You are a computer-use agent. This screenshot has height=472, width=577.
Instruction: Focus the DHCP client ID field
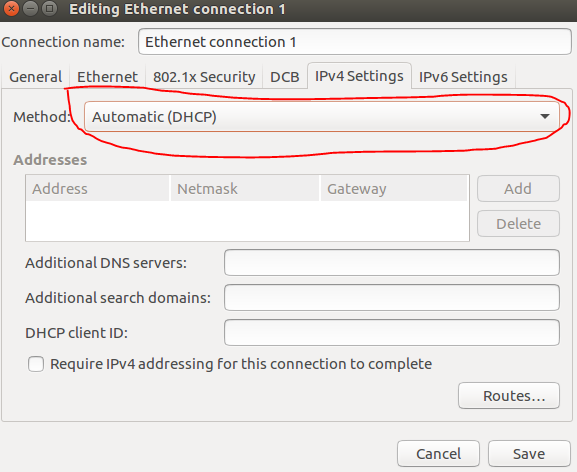pyautogui.click(x=392, y=333)
